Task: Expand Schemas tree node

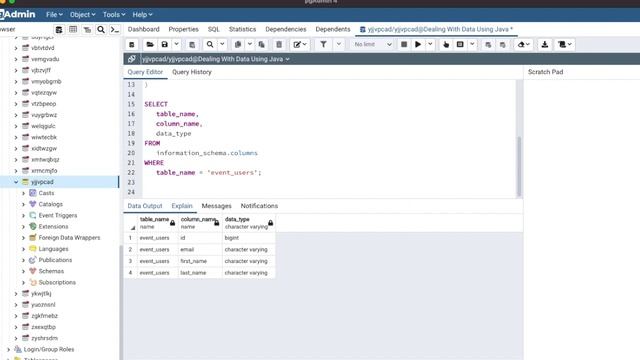Action: pyautogui.click(x=23, y=271)
